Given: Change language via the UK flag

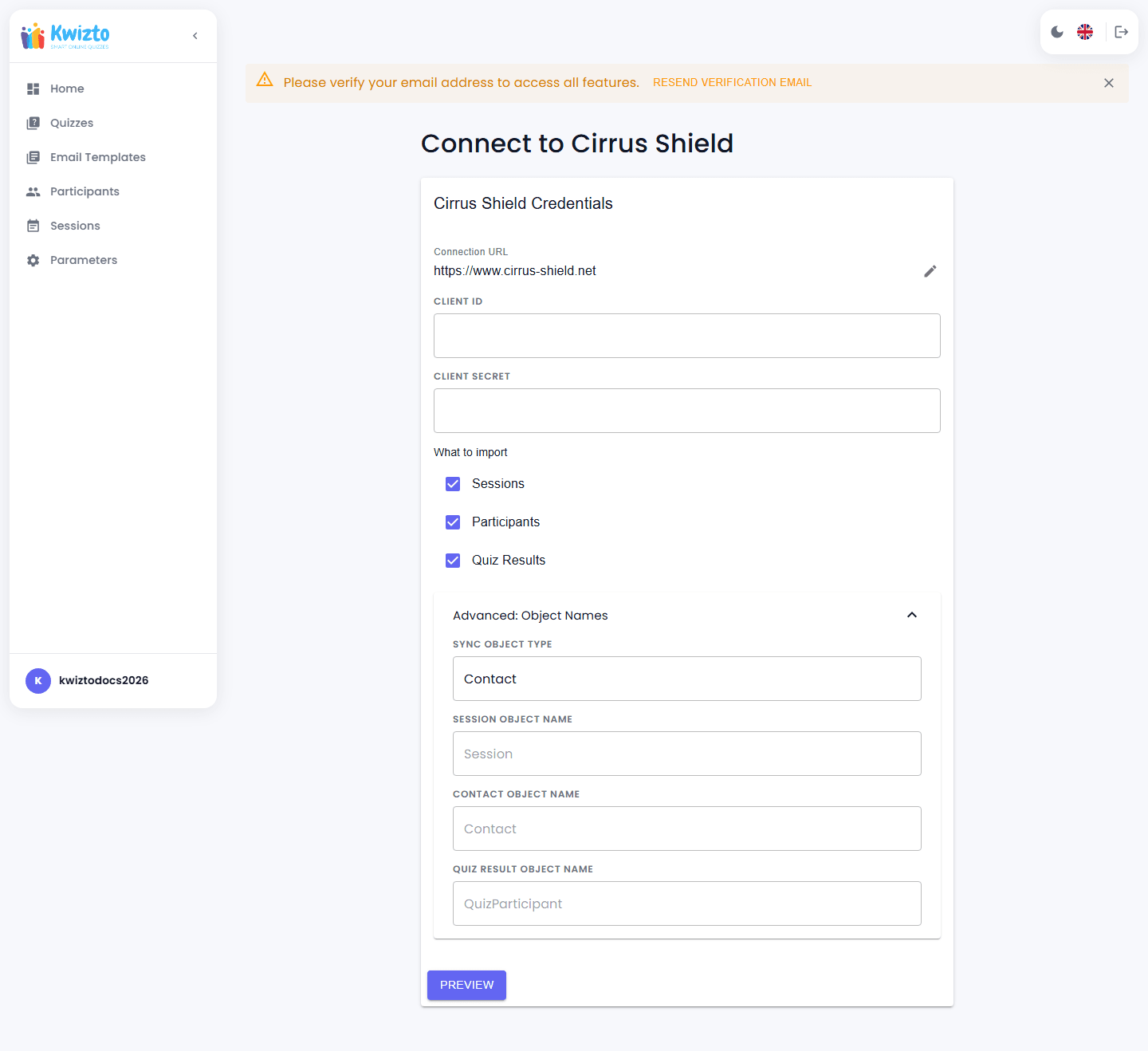Looking at the screenshot, I should click(x=1085, y=32).
